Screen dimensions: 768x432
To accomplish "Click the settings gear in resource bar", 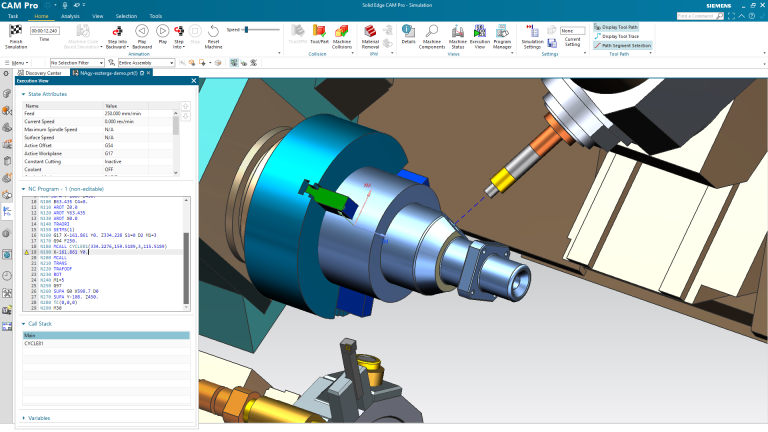I will 6,73.
